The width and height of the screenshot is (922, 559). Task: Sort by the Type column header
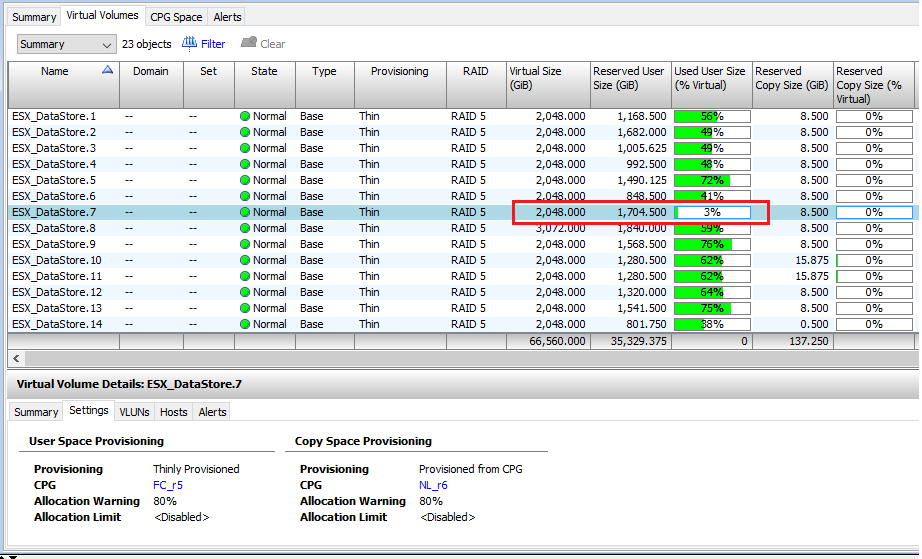coord(325,85)
